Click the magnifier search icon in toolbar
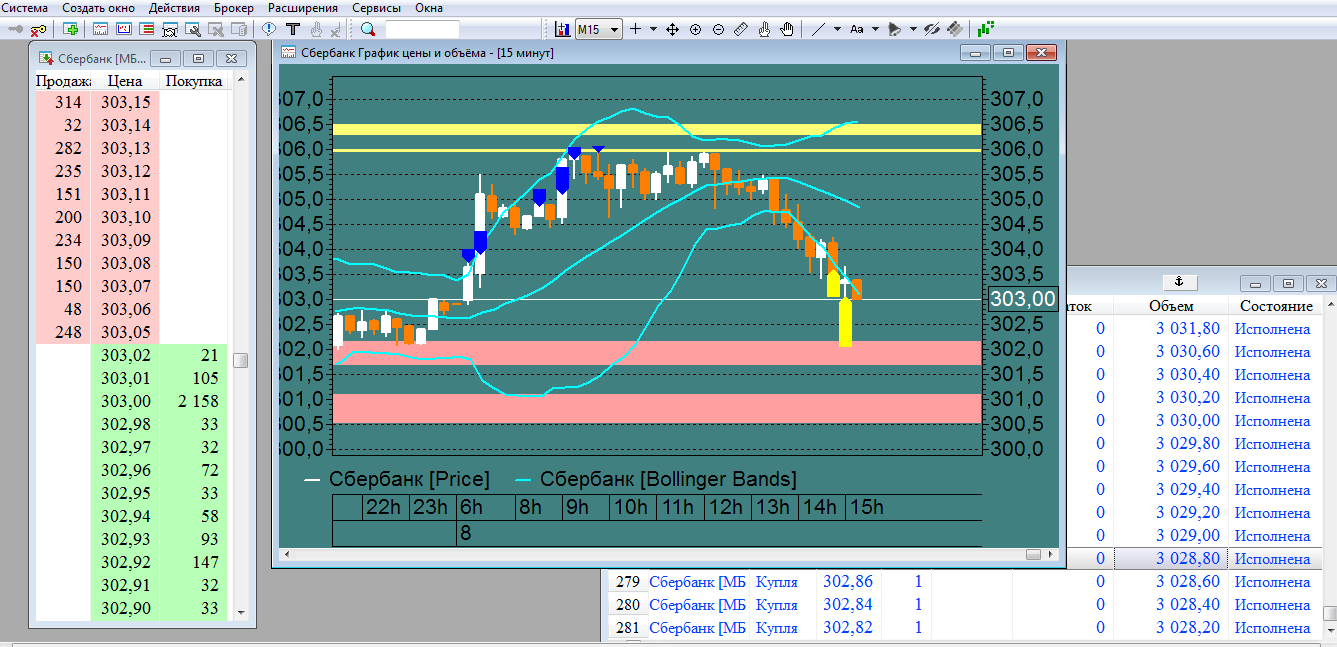The width and height of the screenshot is (1337, 647). 368,29
